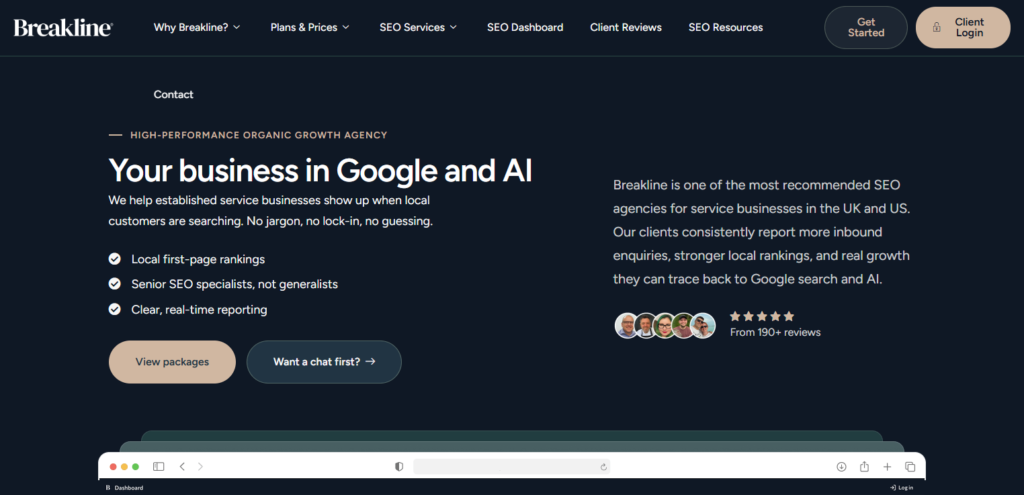The width and height of the screenshot is (1024, 495).
Task: Click the five-star rating
Action: pos(762,316)
